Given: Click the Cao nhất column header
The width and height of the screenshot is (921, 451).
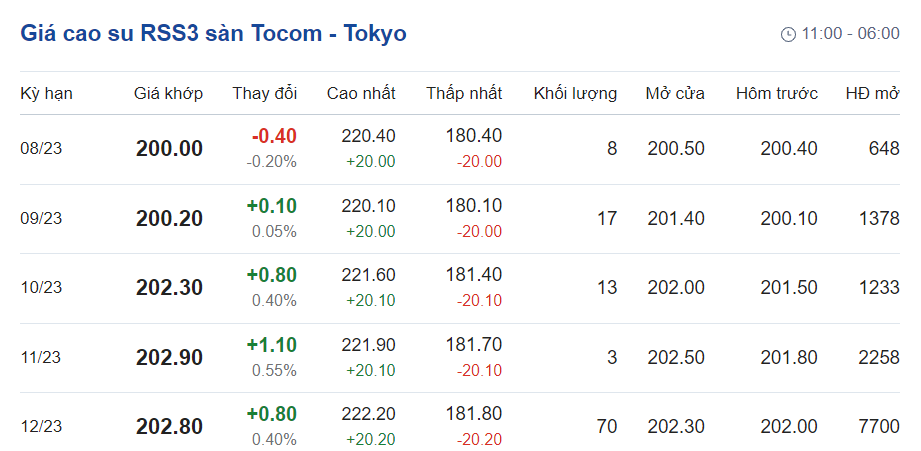Looking at the screenshot, I should tap(361, 94).
